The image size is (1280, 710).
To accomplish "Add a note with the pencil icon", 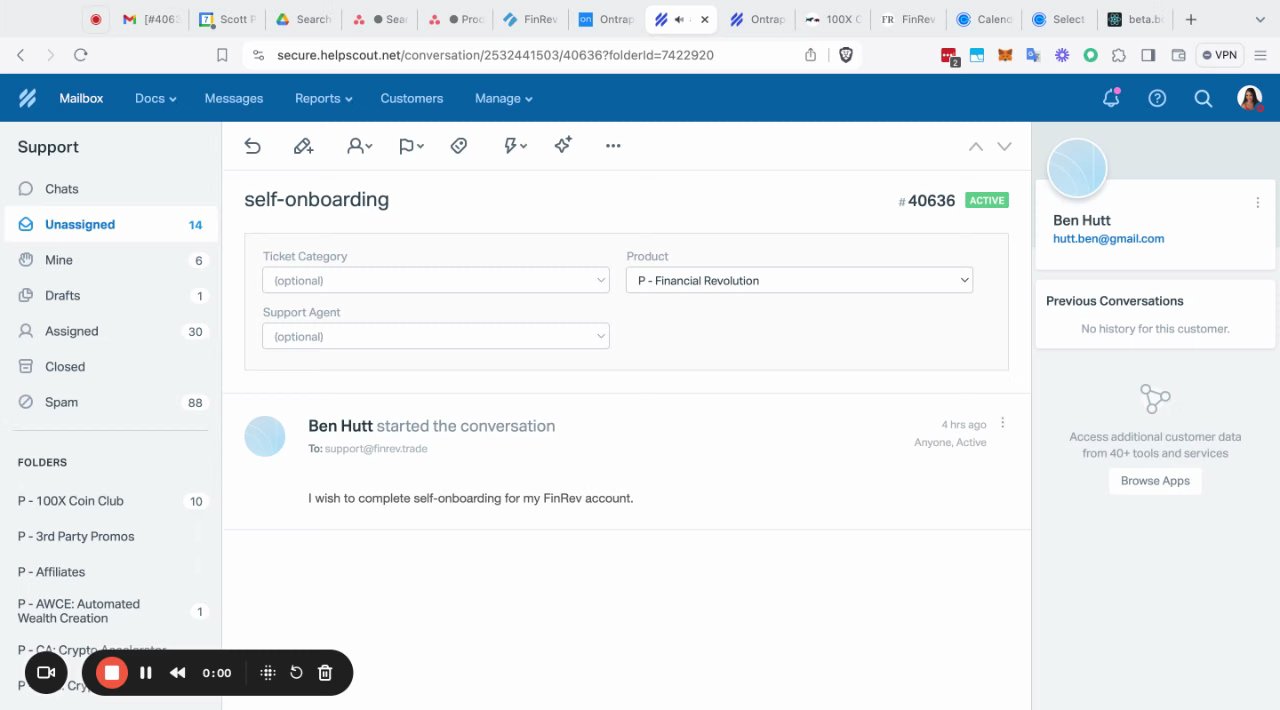I will 304,146.
